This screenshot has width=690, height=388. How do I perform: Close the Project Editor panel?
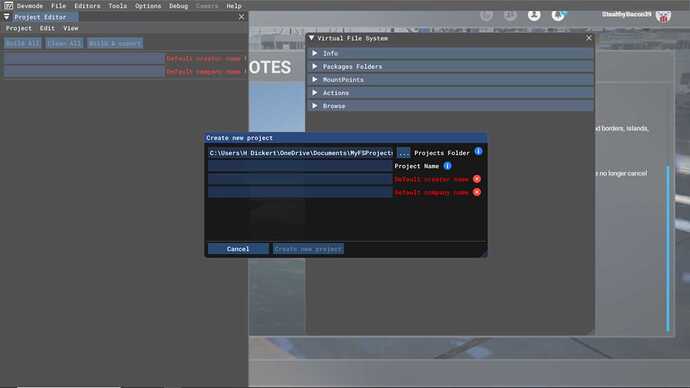coord(241,17)
